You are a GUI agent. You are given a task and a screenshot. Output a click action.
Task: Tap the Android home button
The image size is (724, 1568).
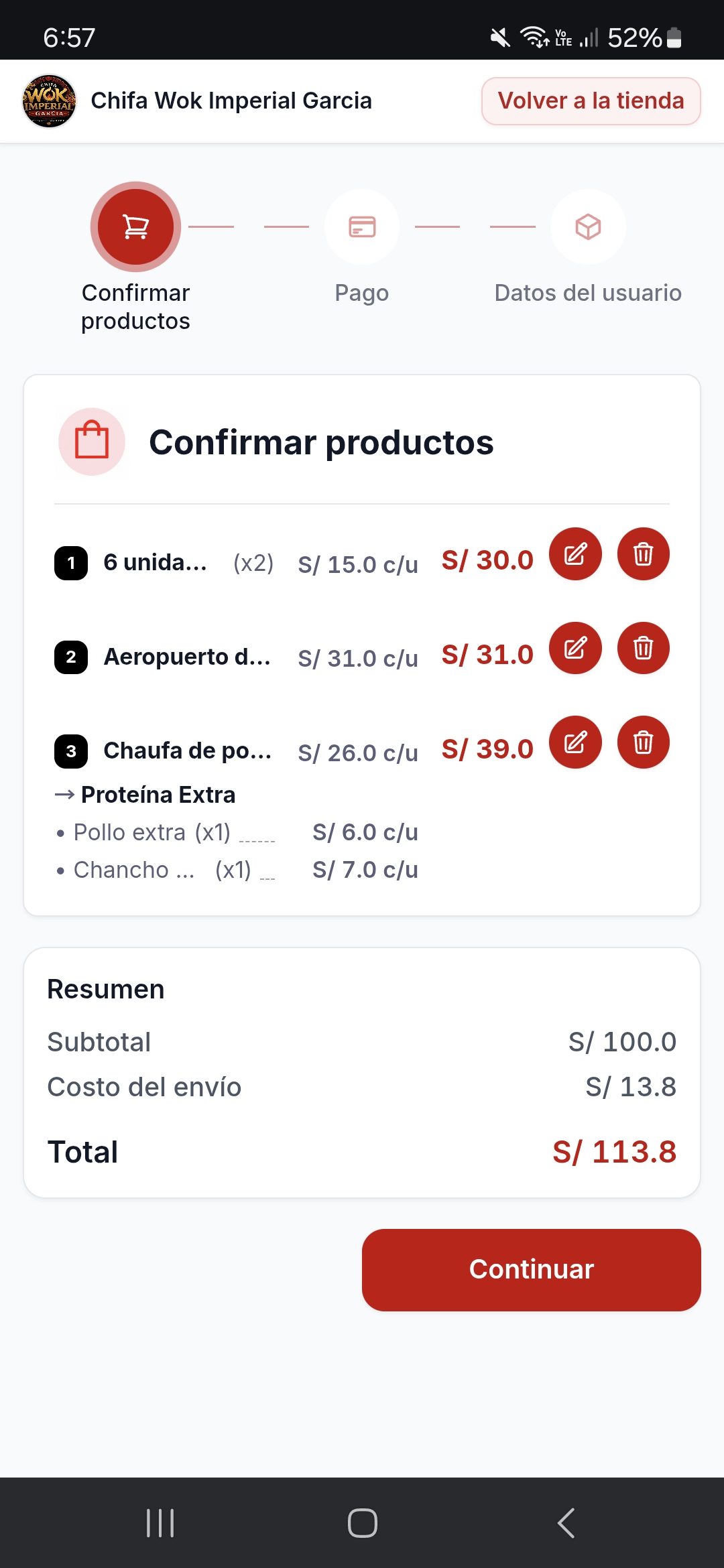coord(363,1523)
